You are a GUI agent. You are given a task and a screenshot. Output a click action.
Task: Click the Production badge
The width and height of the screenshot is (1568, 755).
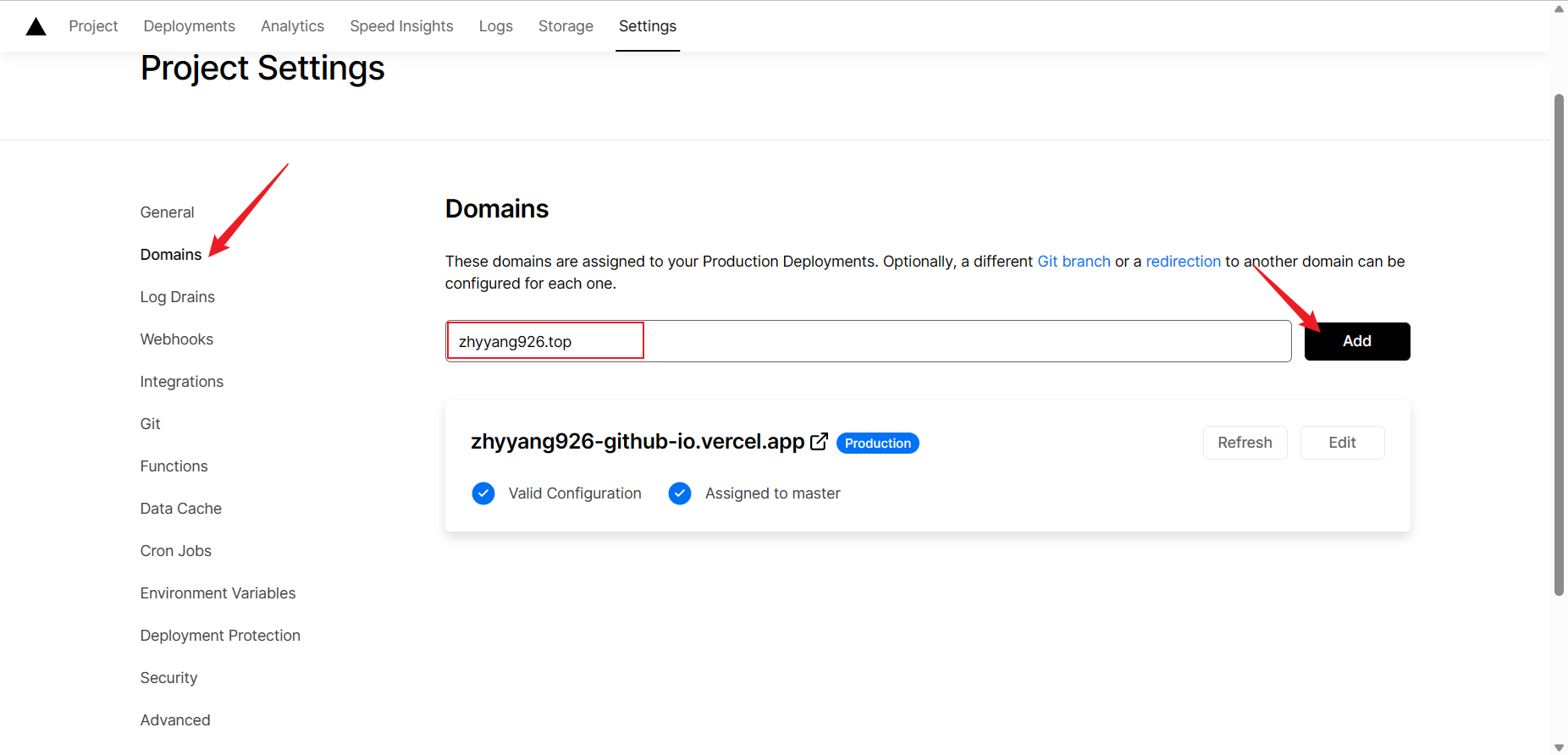click(x=878, y=444)
